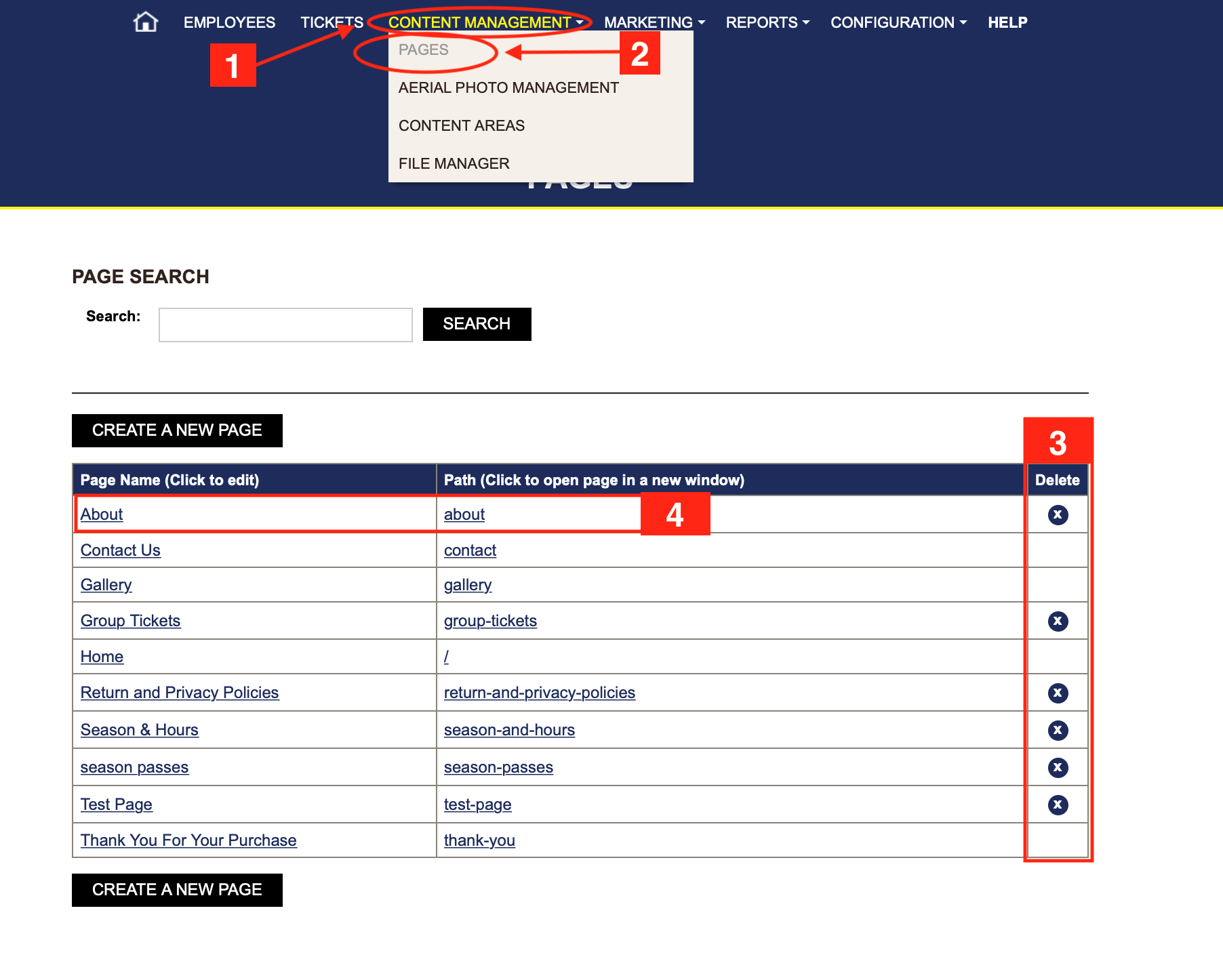Focus the page search text field
1223x980 pixels.
click(285, 325)
